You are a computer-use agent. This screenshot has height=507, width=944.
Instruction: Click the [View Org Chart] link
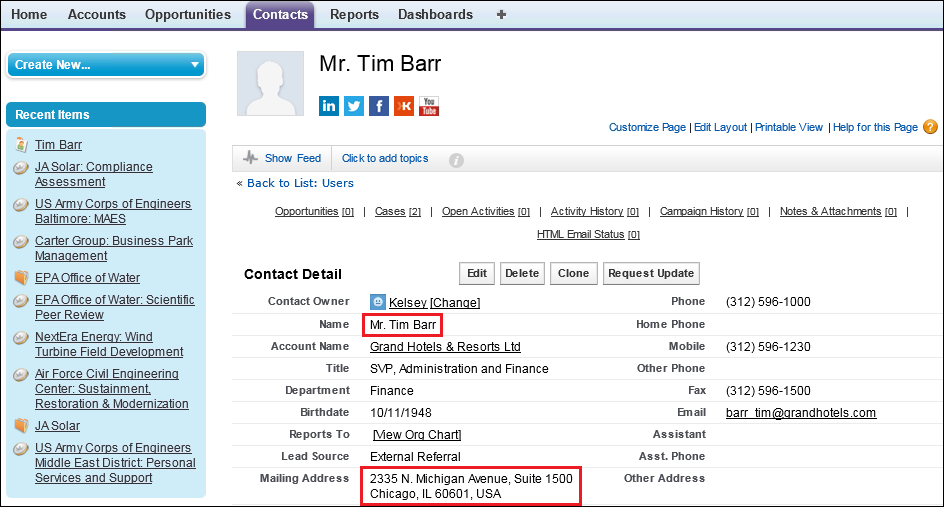(x=417, y=435)
